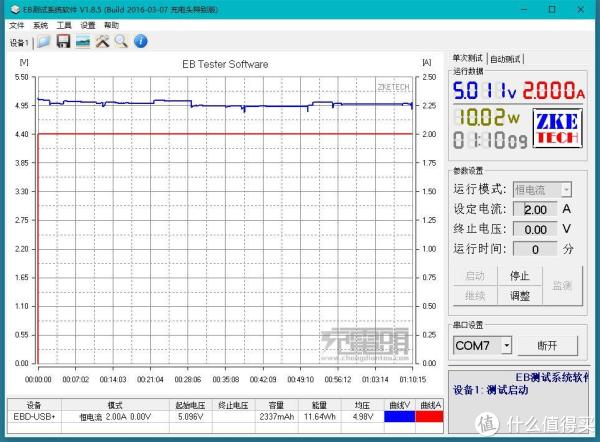Click the 监测 button
The width and height of the screenshot is (600, 442).
click(x=562, y=285)
